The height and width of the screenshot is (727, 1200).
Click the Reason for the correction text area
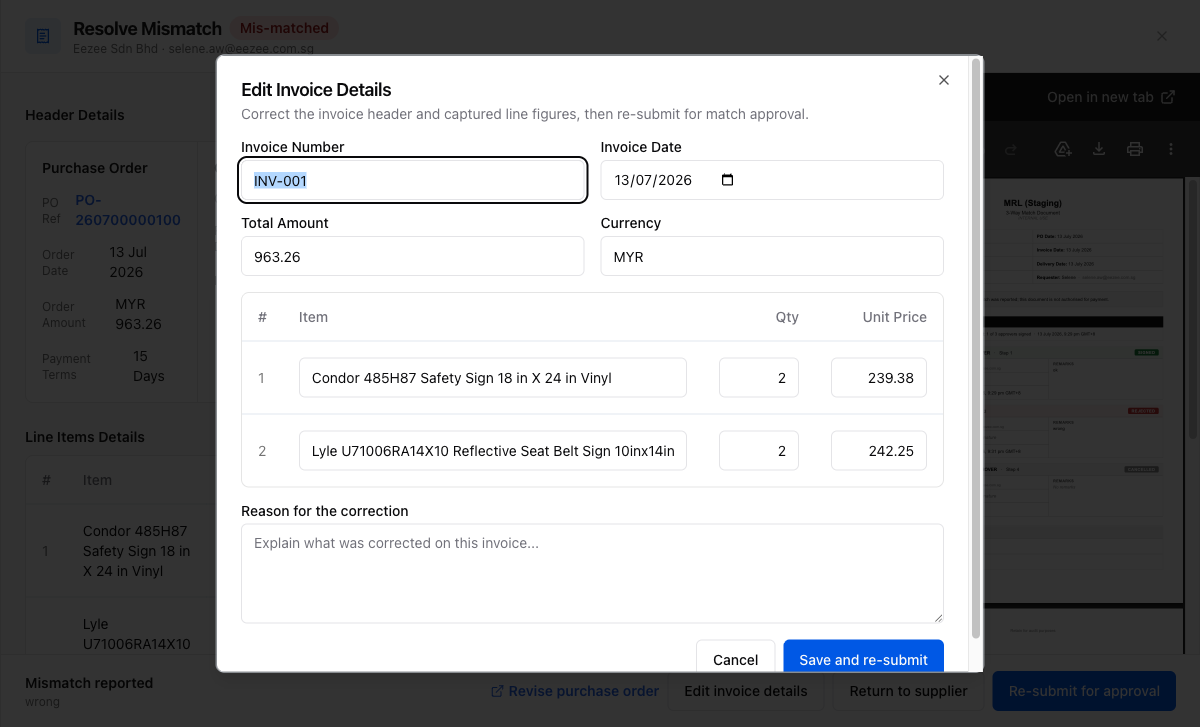coord(592,574)
